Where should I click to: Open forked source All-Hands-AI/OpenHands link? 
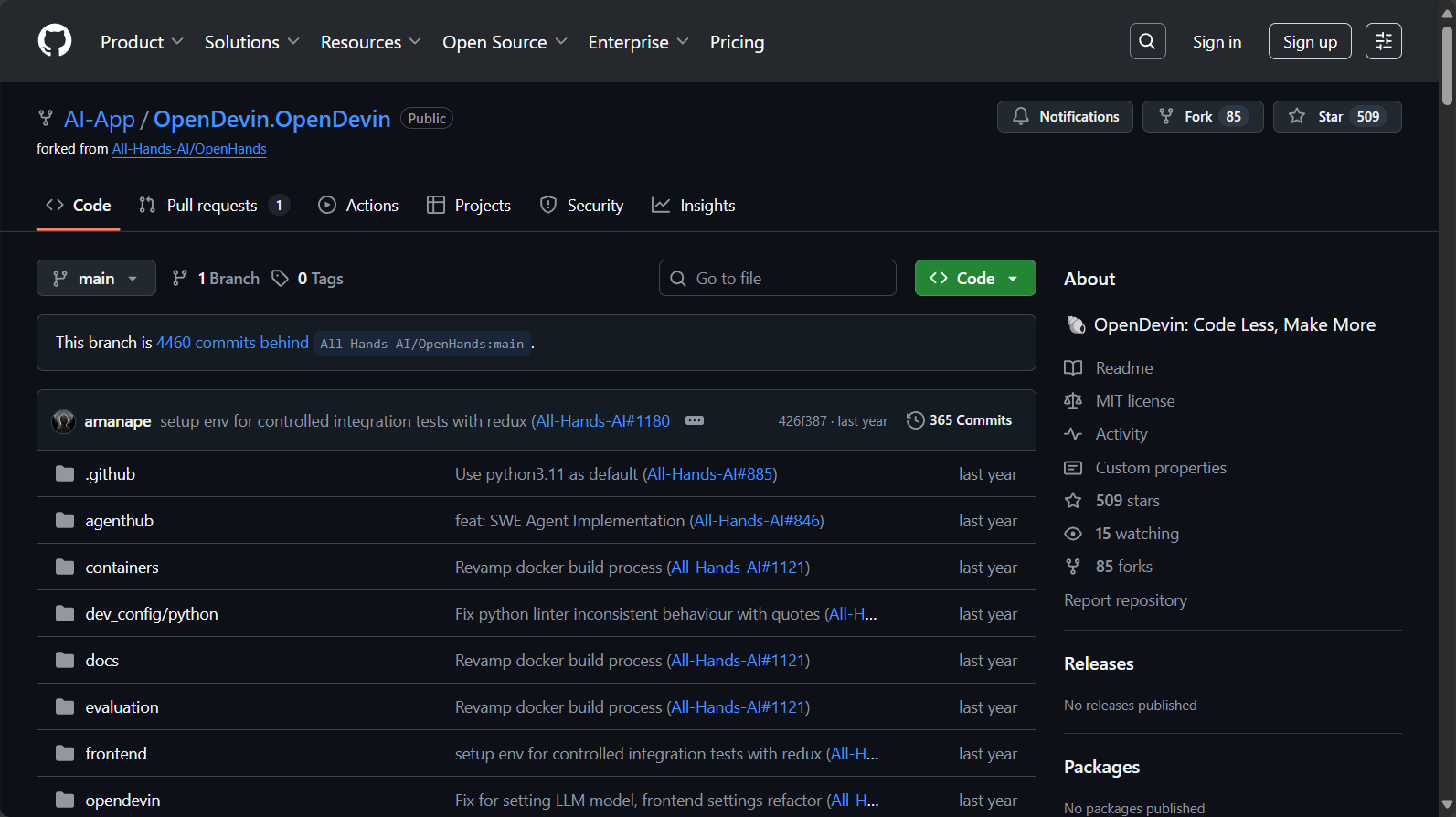coord(189,149)
